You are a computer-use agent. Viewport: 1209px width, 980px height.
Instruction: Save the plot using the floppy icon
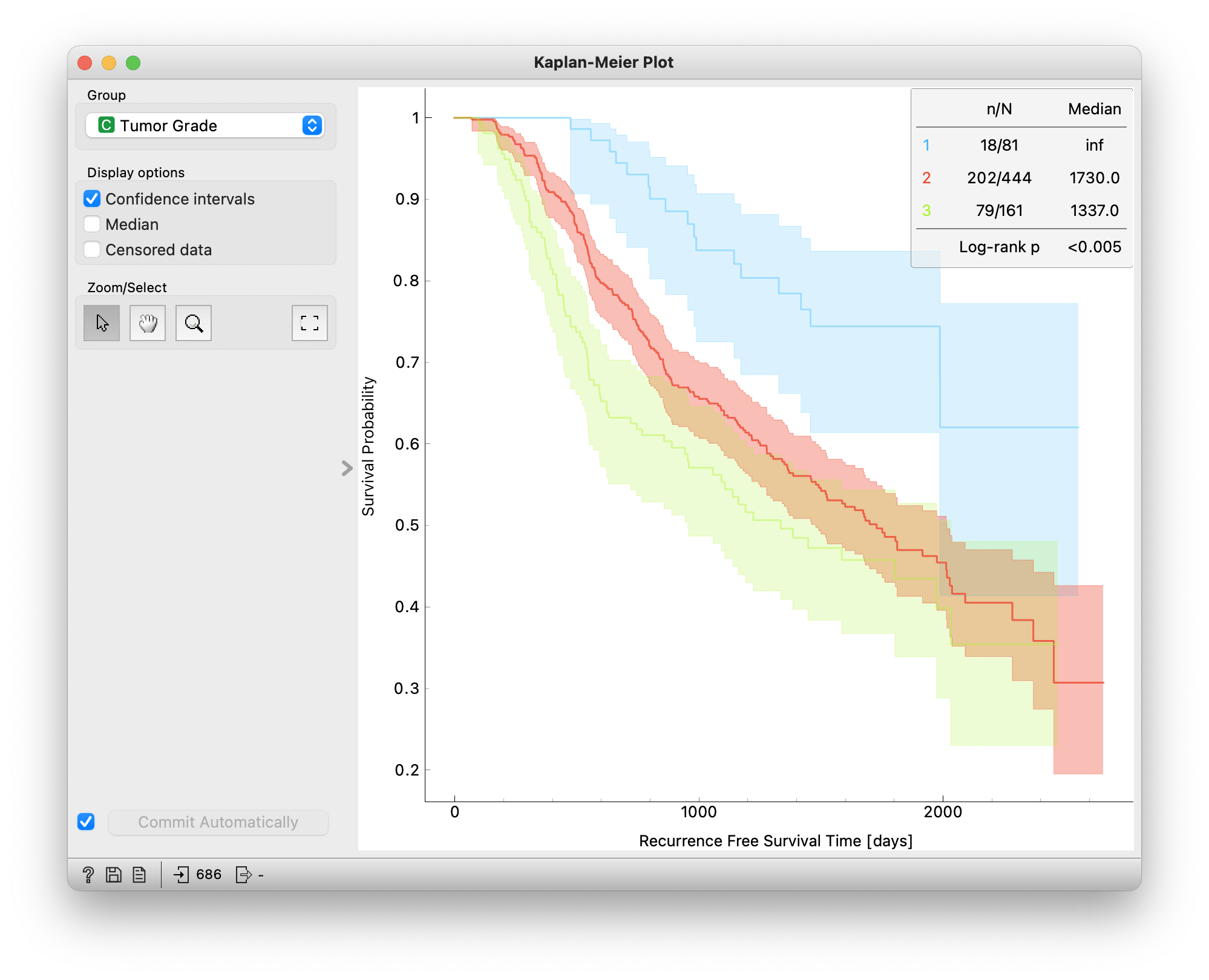[x=114, y=874]
